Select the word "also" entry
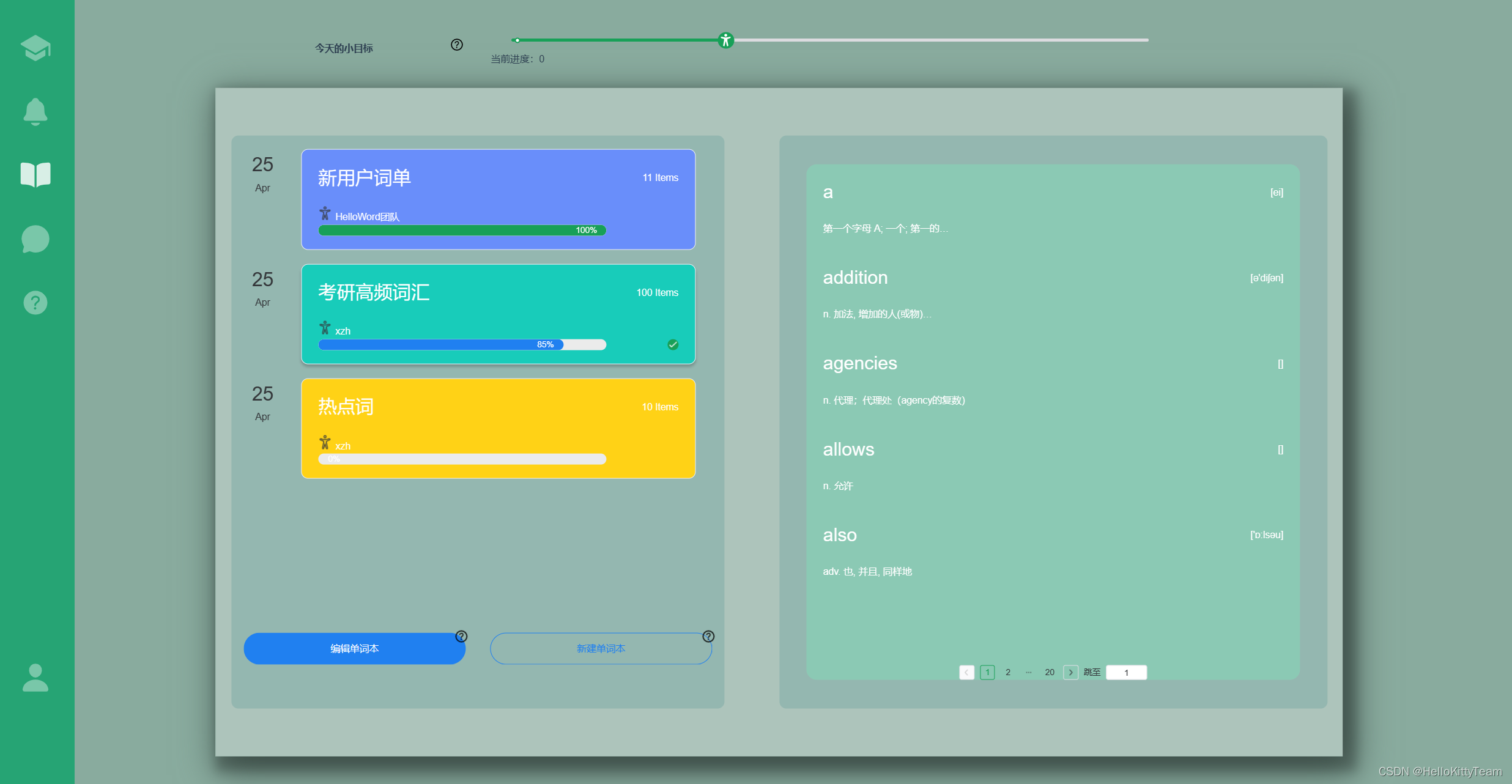1512x784 pixels. 1053,552
